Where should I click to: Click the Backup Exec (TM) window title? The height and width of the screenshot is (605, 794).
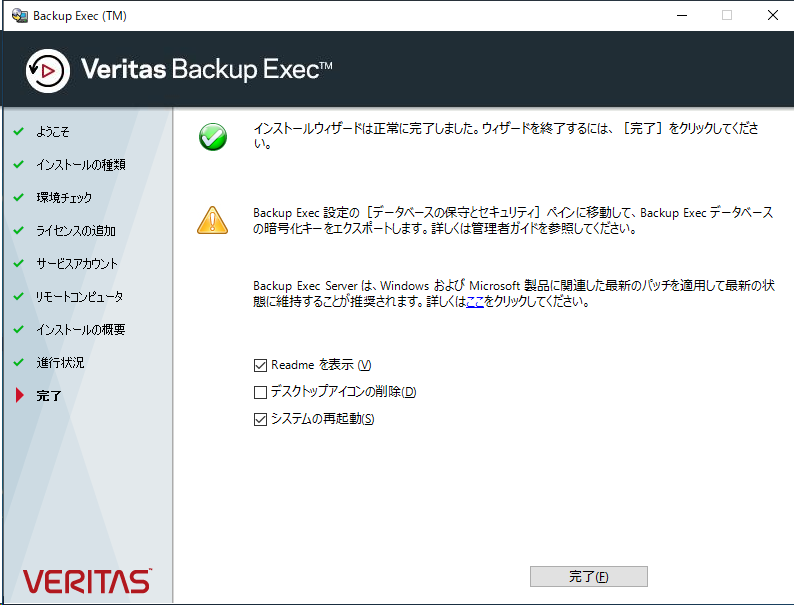click(x=80, y=16)
